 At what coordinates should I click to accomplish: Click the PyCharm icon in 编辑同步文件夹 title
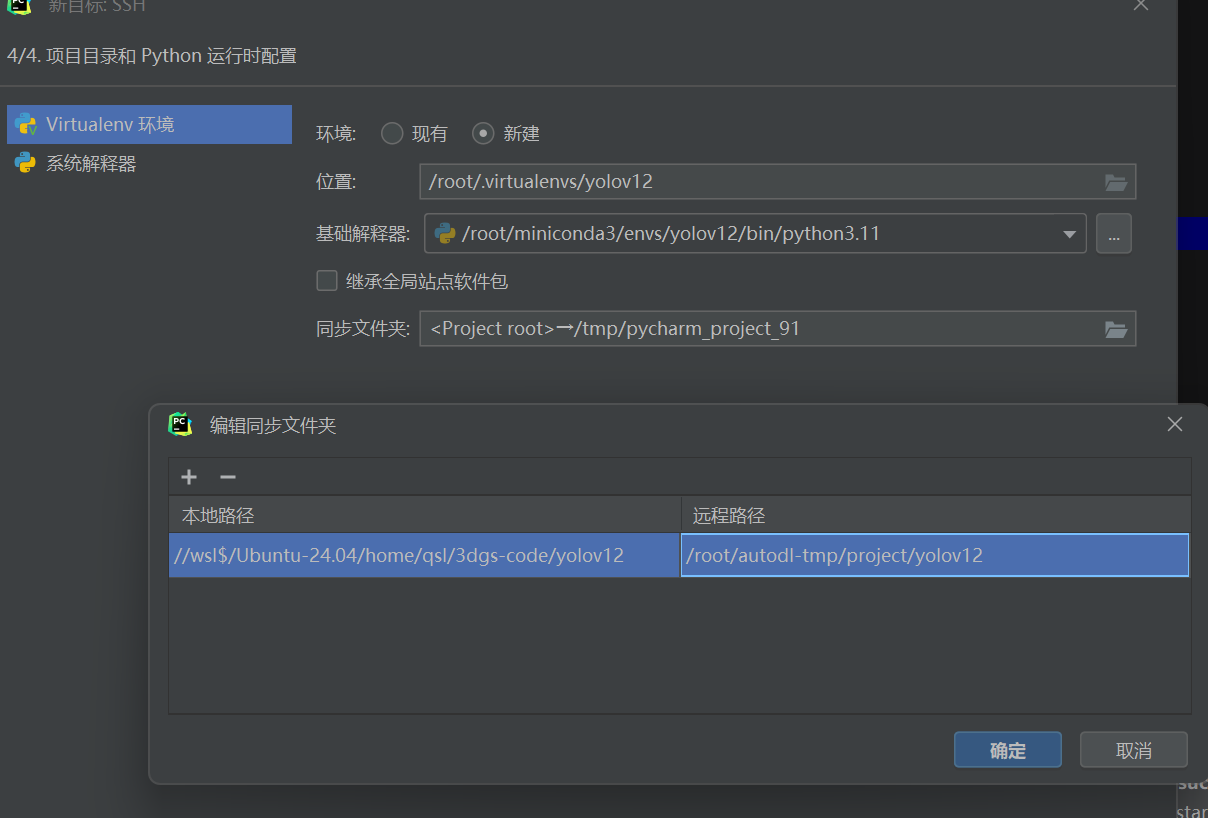click(180, 424)
